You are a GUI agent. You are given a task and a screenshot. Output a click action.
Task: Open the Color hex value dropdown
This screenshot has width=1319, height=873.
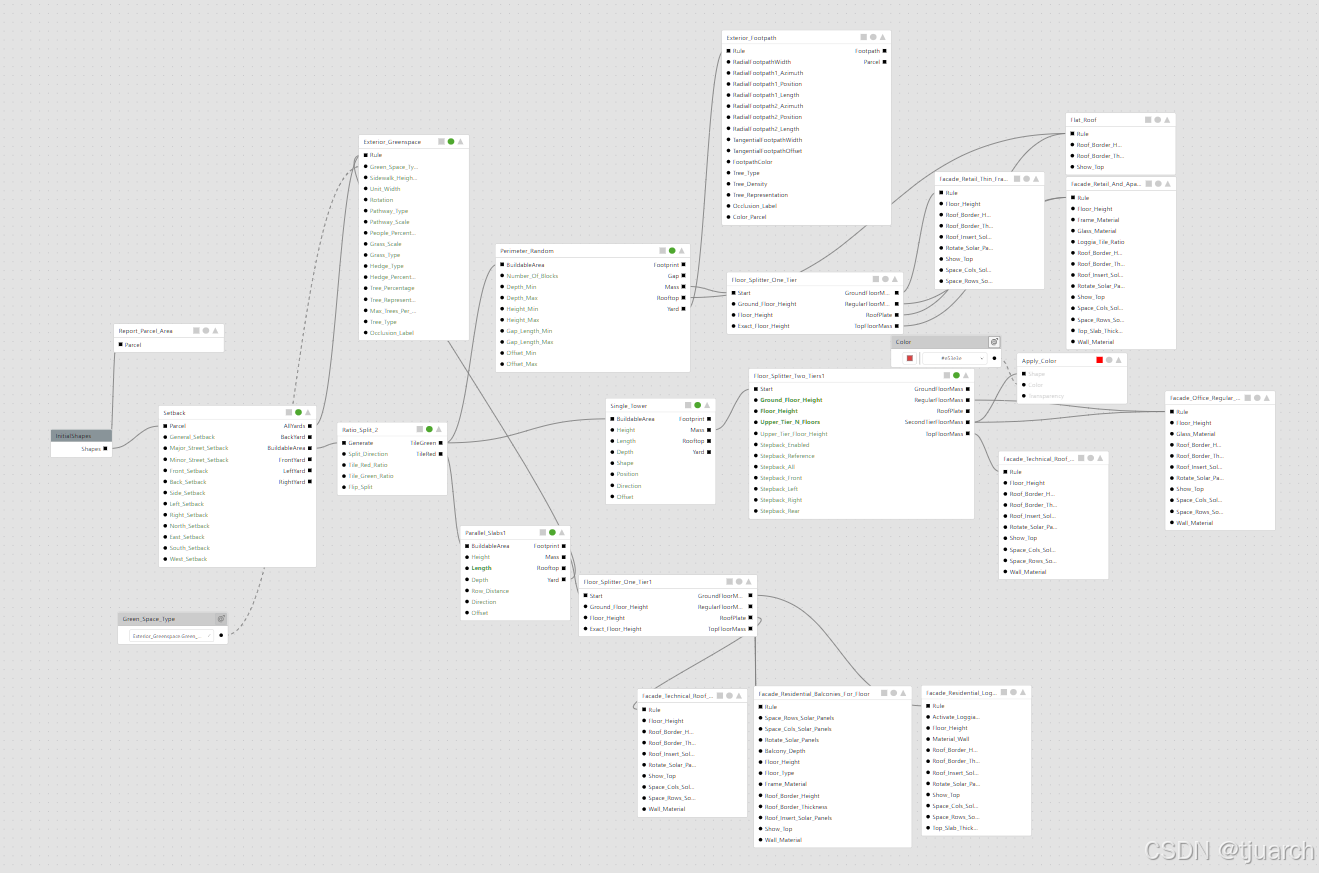955,358
